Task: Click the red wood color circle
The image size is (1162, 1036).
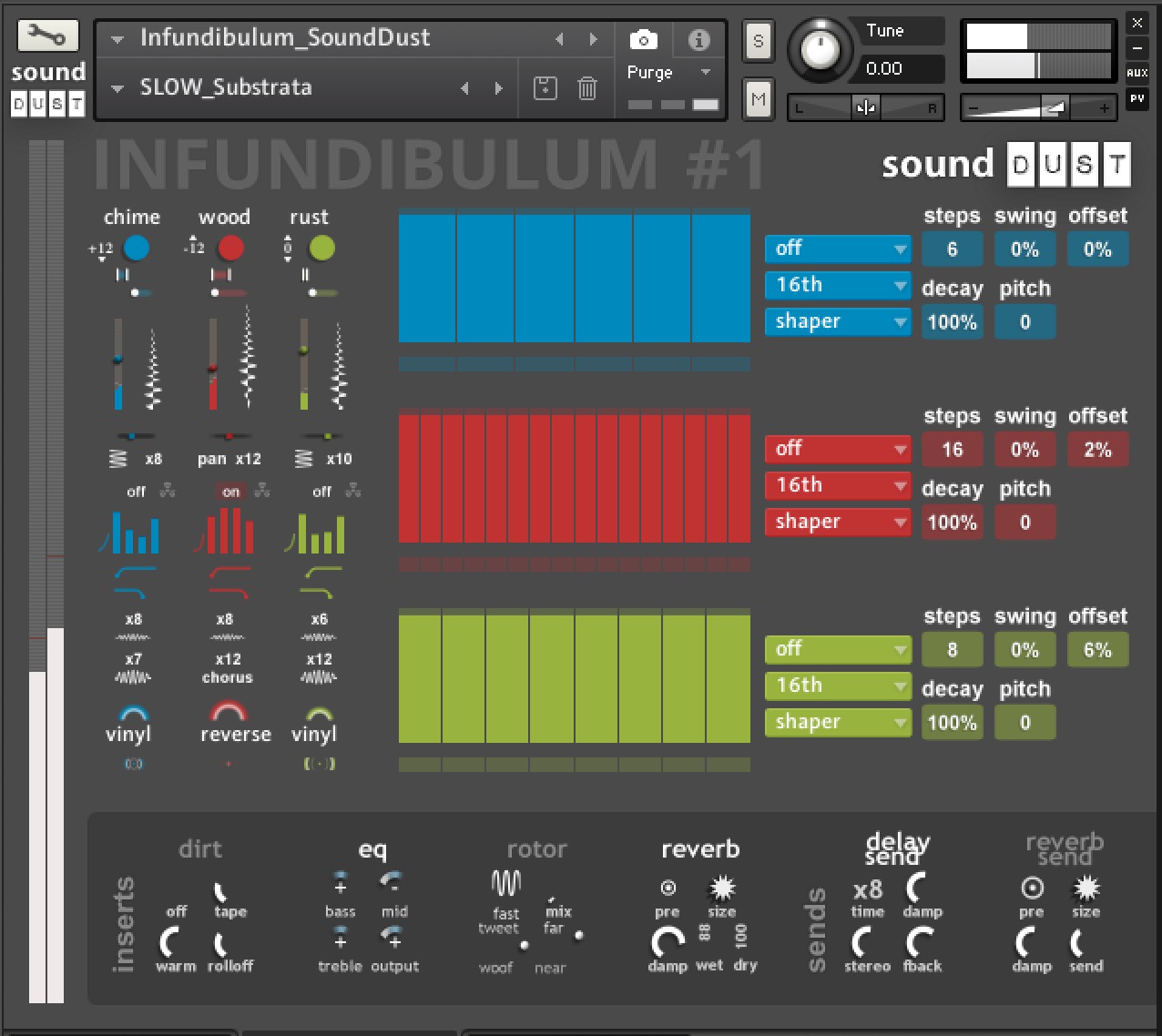Action: click(x=231, y=247)
